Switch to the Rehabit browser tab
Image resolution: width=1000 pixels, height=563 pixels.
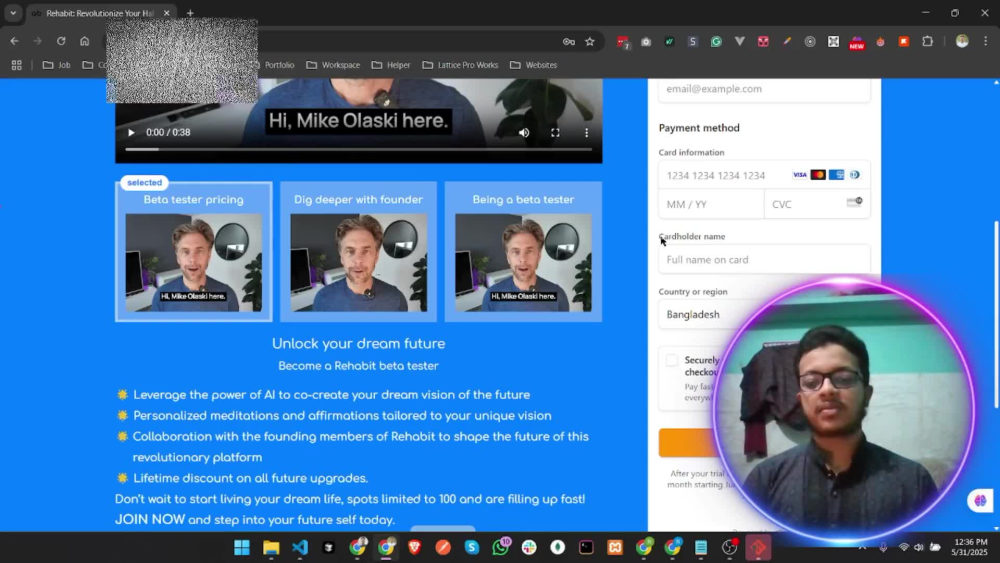tap(101, 13)
